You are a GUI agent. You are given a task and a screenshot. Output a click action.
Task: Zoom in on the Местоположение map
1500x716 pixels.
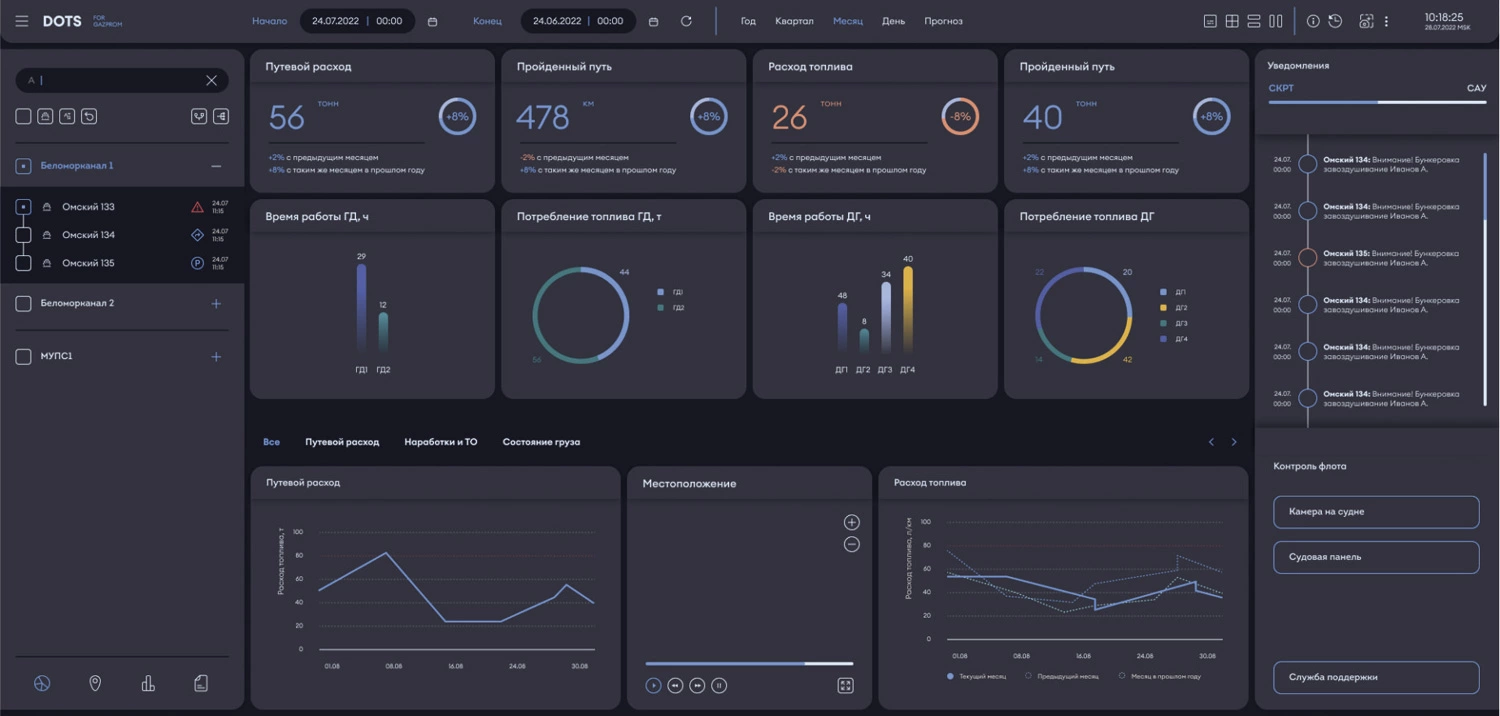(x=851, y=522)
